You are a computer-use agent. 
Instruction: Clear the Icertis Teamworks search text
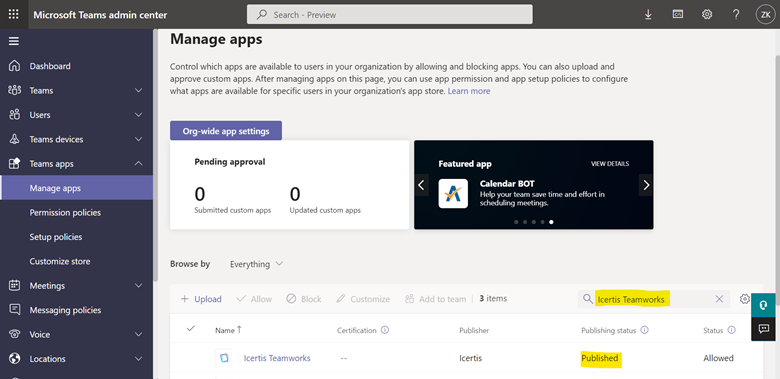[x=719, y=299]
